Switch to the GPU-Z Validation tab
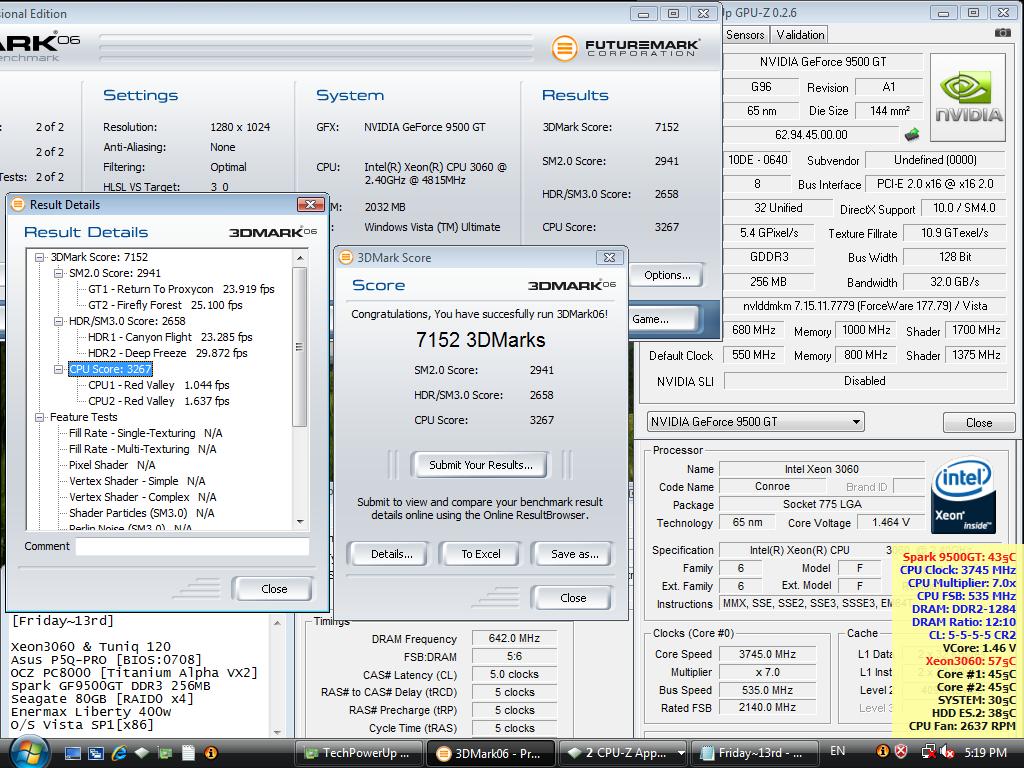Image resolution: width=1024 pixels, height=768 pixels. (800, 35)
